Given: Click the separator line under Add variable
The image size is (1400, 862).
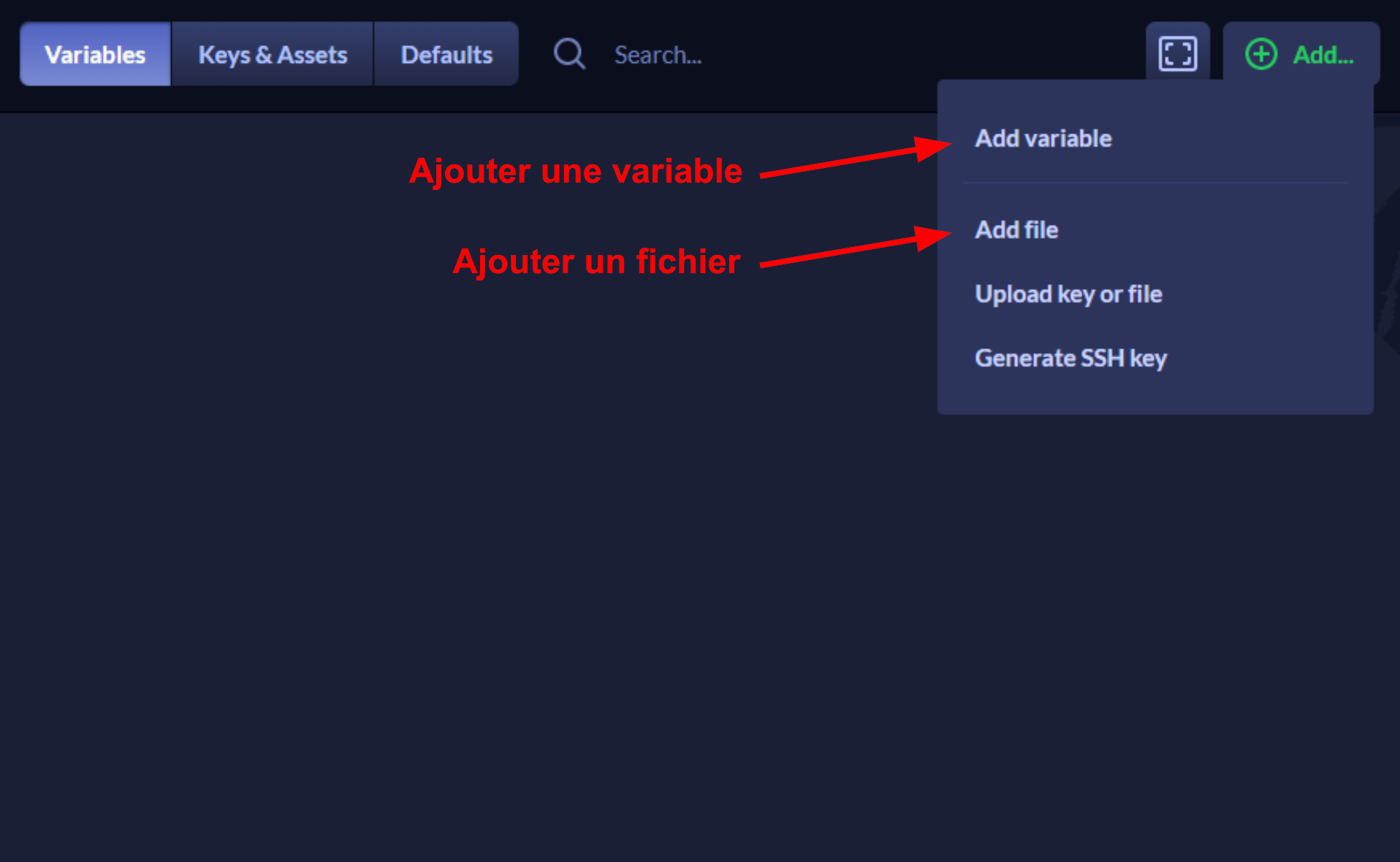Looking at the screenshot, I should (1154, 183).
